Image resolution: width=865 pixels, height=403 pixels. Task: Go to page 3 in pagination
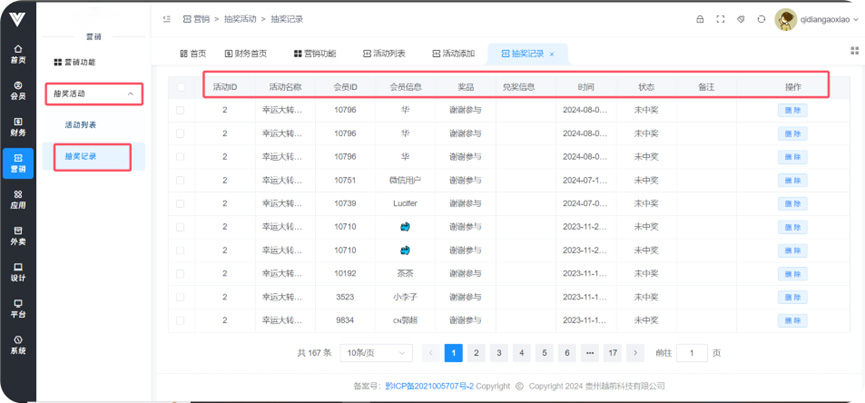[498, 353]
